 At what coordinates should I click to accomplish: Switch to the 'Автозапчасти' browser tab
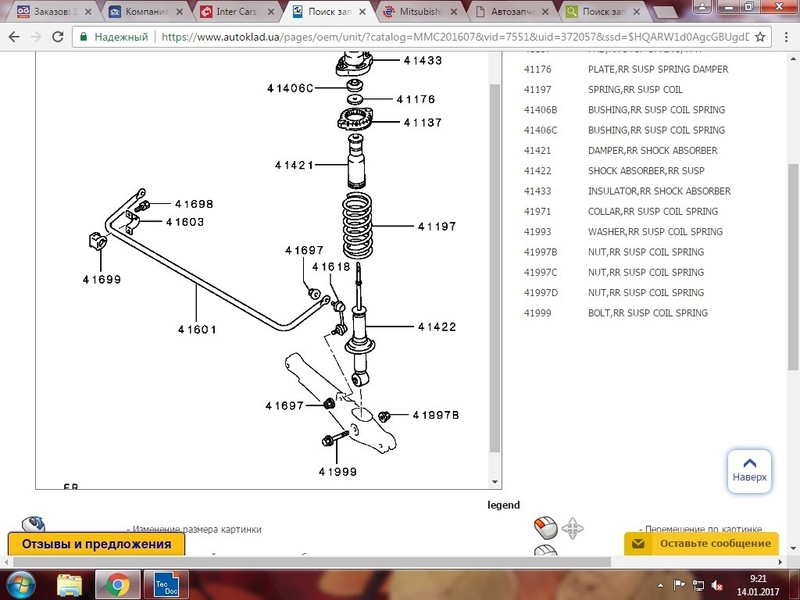click(512, 12)
